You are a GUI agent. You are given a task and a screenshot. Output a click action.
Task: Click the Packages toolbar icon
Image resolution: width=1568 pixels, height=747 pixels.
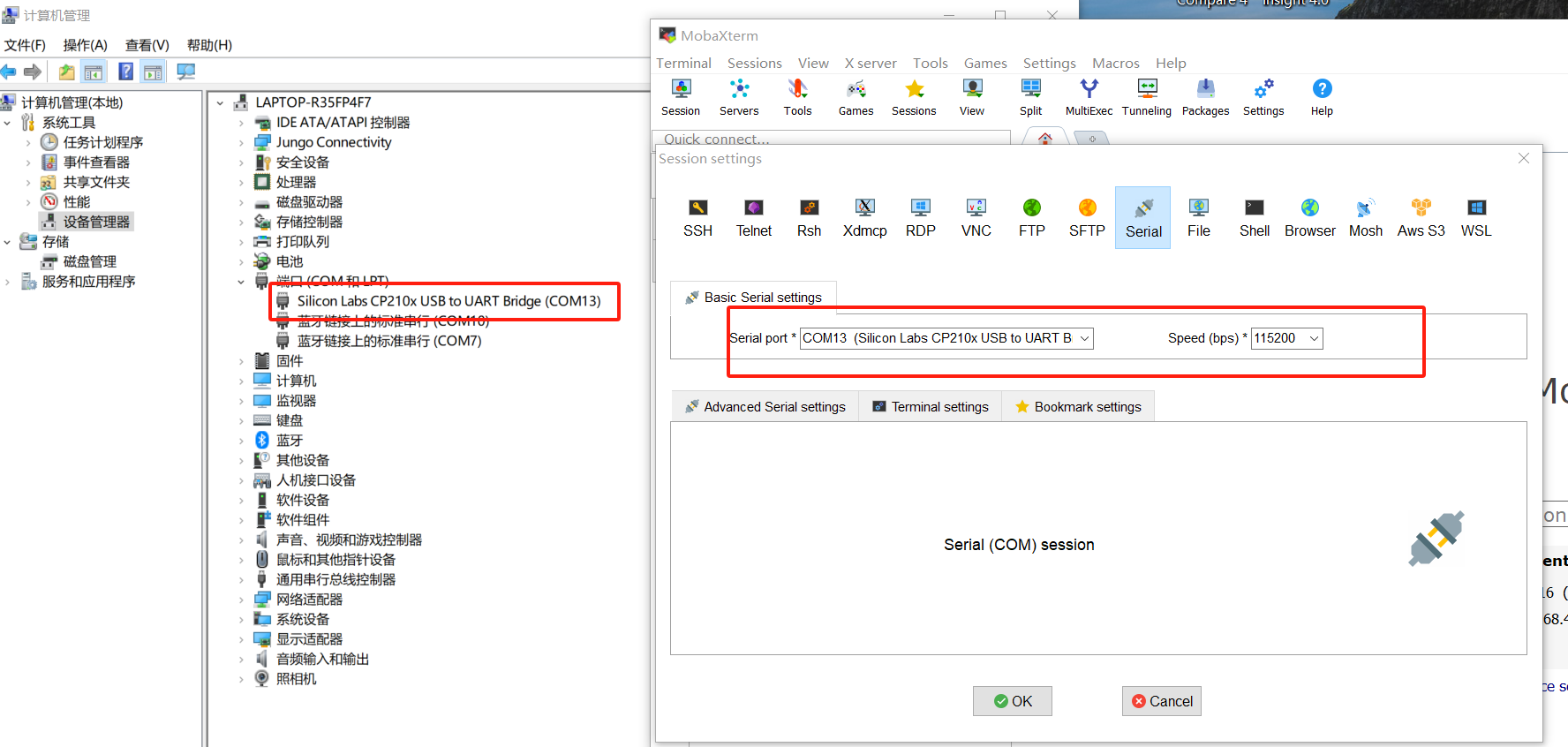pyautogui.click(x=1205, y=98)
